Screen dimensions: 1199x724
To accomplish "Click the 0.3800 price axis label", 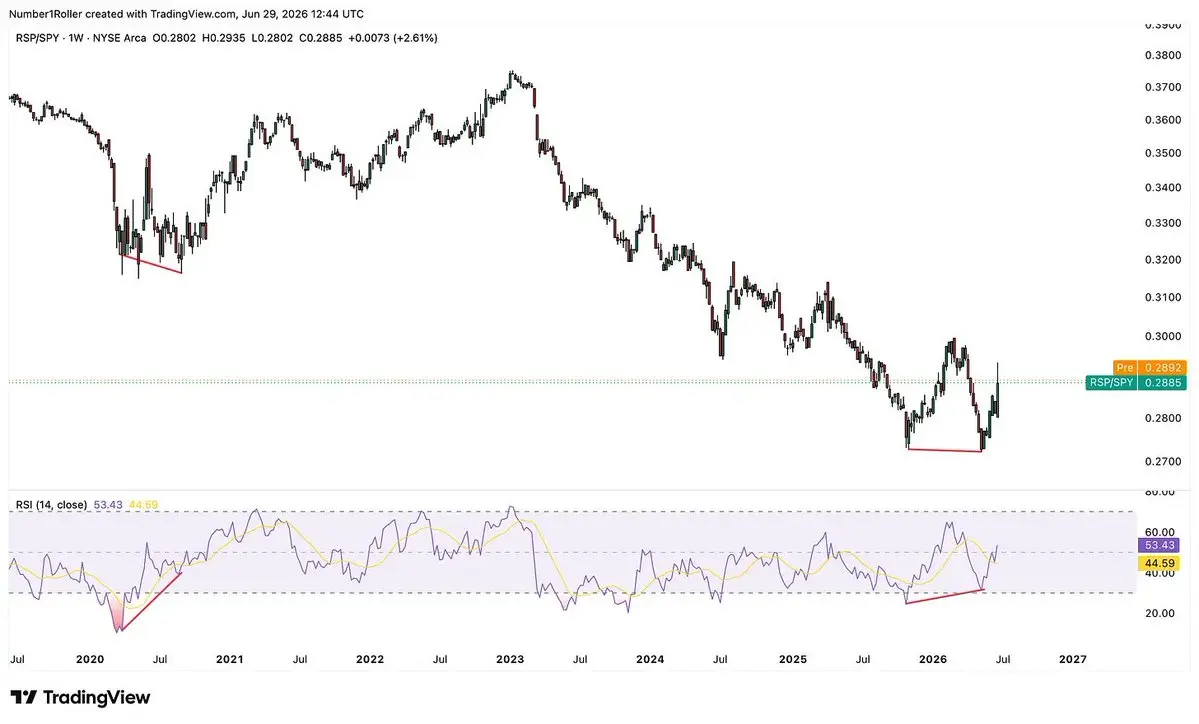I will [x=1163, y=55].
